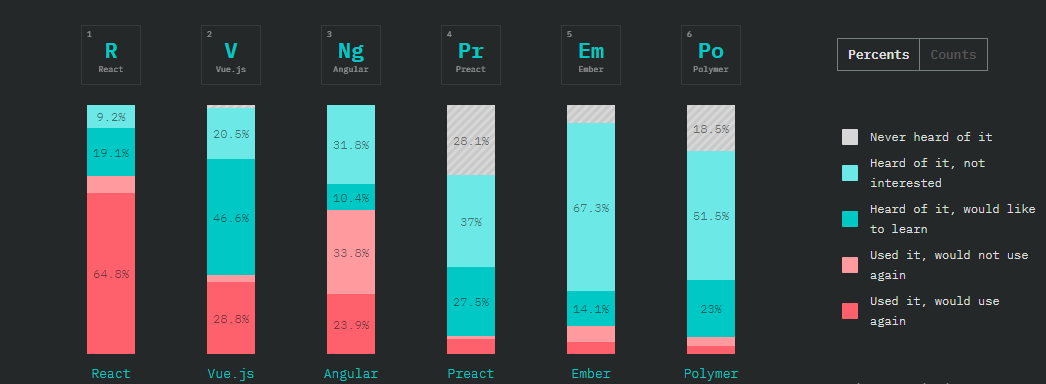Click React's 64.8% bar segment

point(111,273)
